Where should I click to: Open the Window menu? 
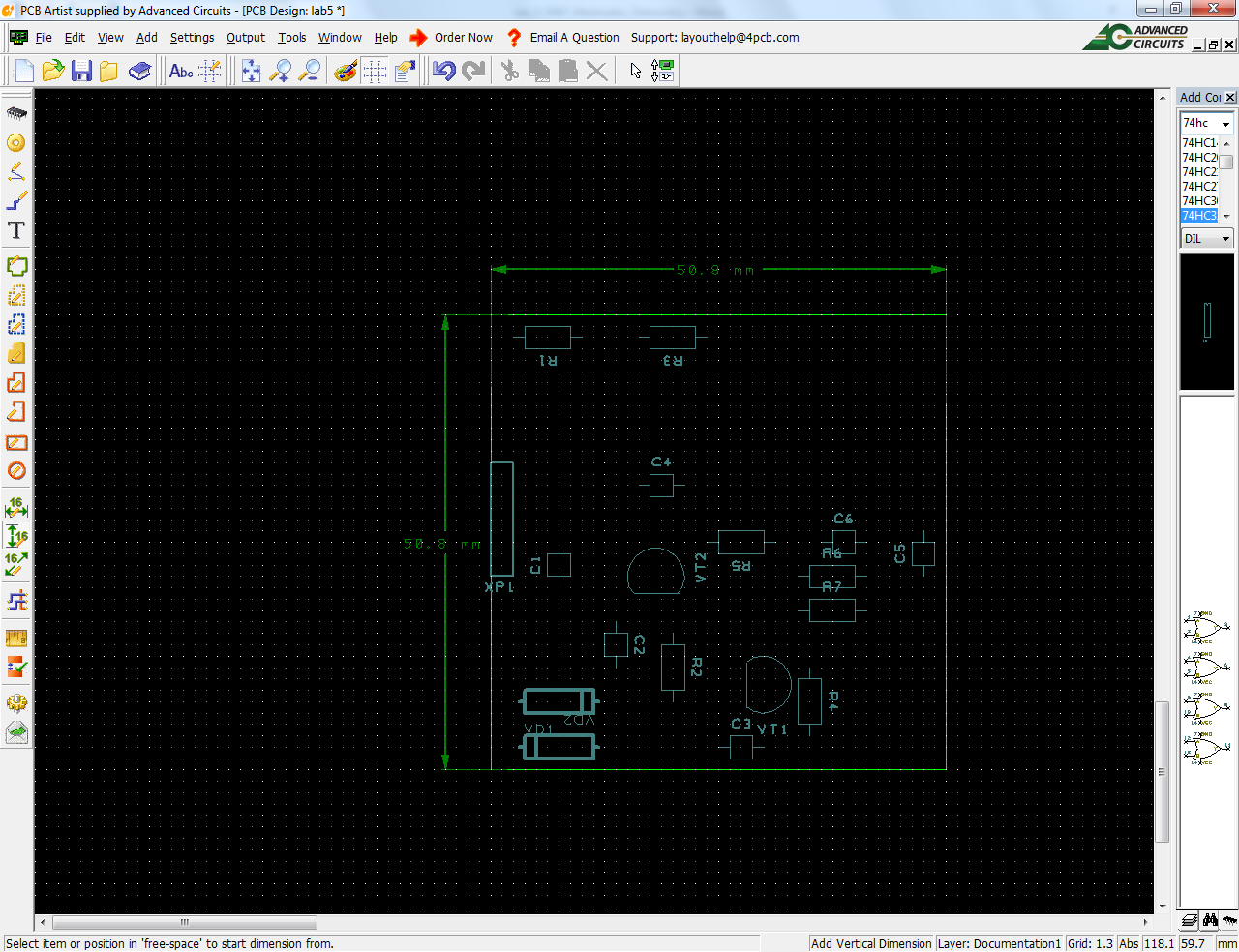coord(340,38)
